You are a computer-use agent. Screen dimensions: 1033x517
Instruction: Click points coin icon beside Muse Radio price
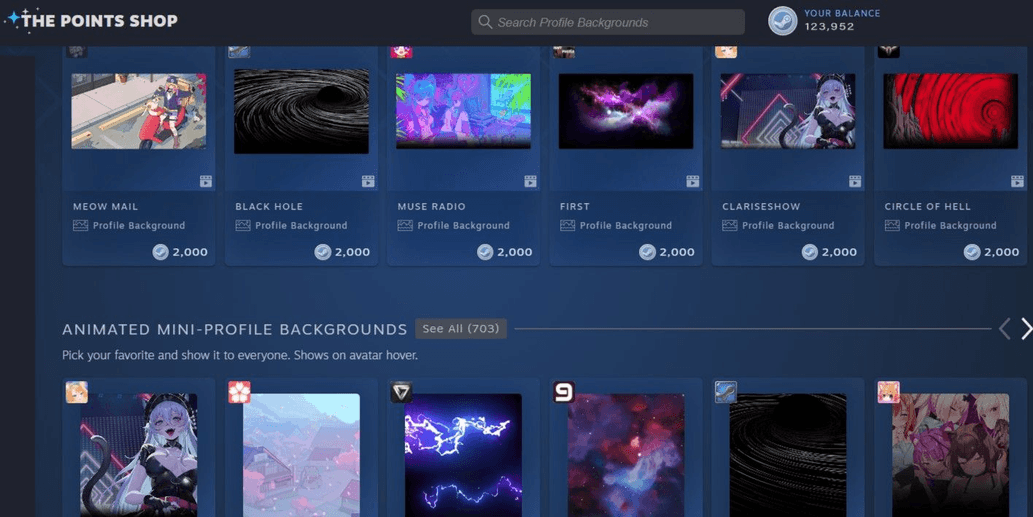pos(485,252)
